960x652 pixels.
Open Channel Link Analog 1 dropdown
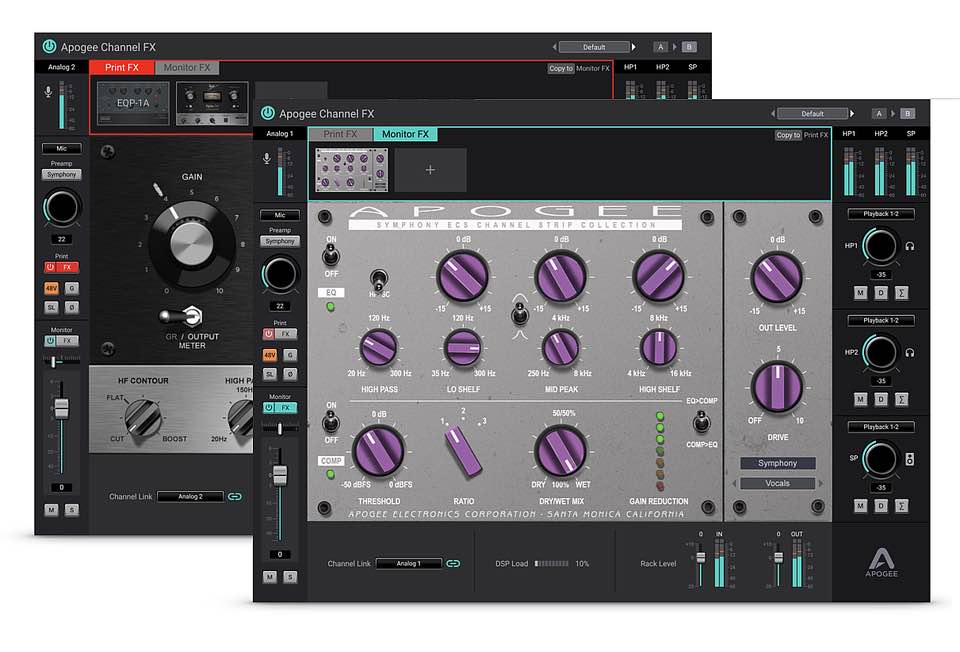click(408, 563)
